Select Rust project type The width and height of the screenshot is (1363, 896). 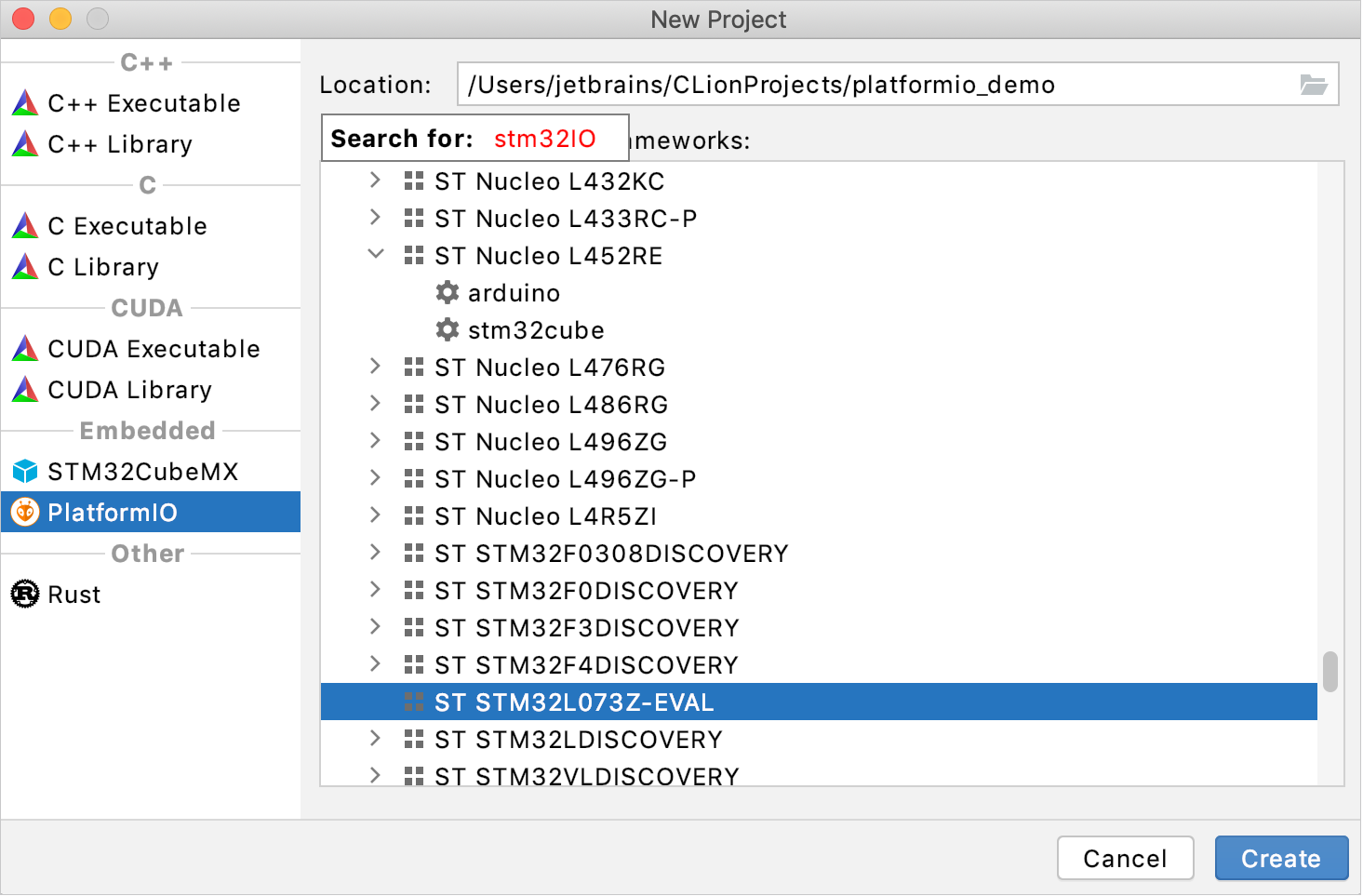click(x=151, y=594)
